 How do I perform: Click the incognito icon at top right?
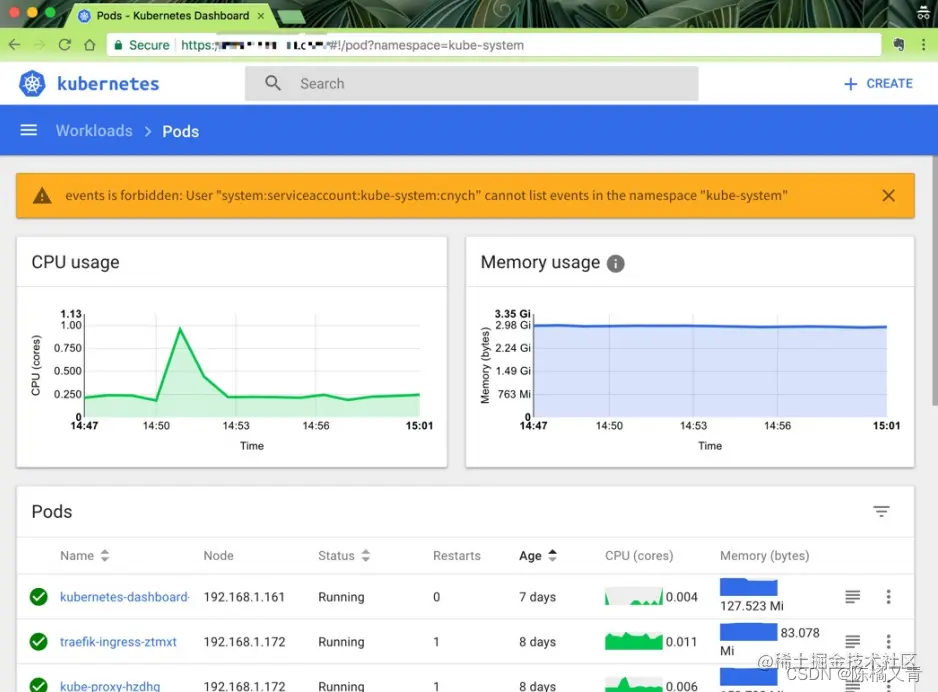tap(924, 12)
